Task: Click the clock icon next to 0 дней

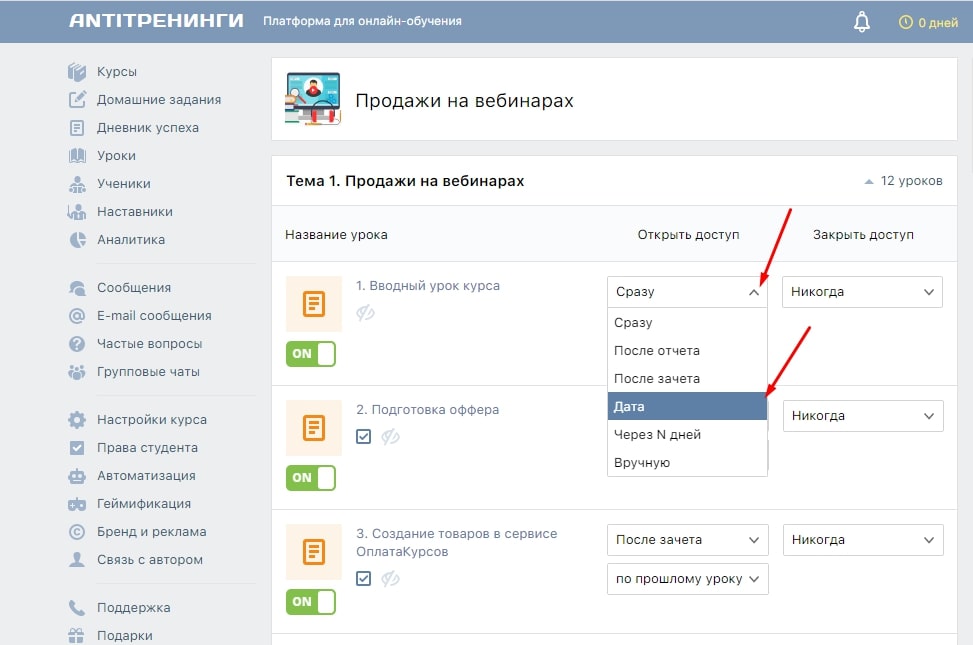Action: click(906, 22)
